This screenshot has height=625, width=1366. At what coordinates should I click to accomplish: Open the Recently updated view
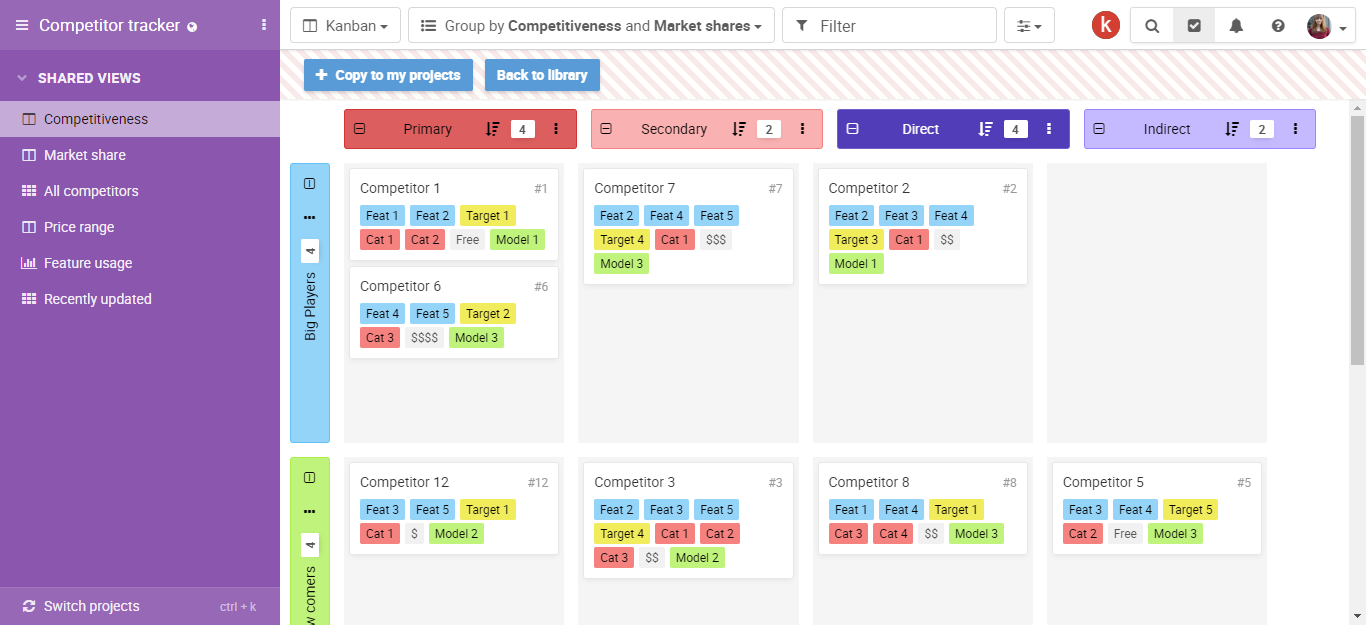pyautogui.click(x=140, y=299)
